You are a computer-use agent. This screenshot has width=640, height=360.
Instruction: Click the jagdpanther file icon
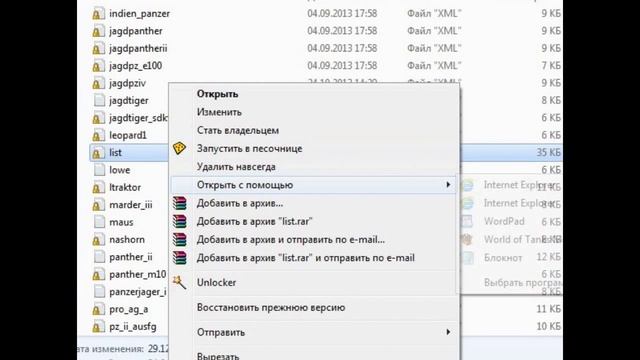[x=98, y=31]
